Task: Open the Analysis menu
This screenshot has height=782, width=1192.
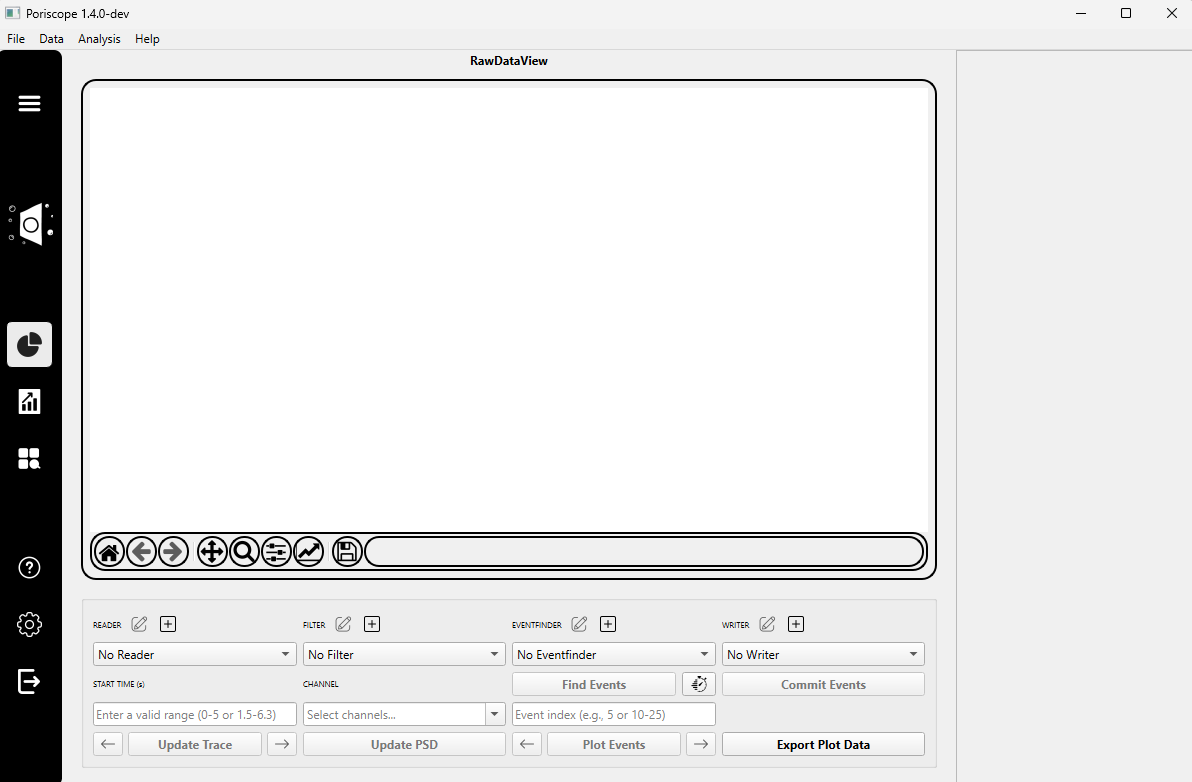Action: 99,39
